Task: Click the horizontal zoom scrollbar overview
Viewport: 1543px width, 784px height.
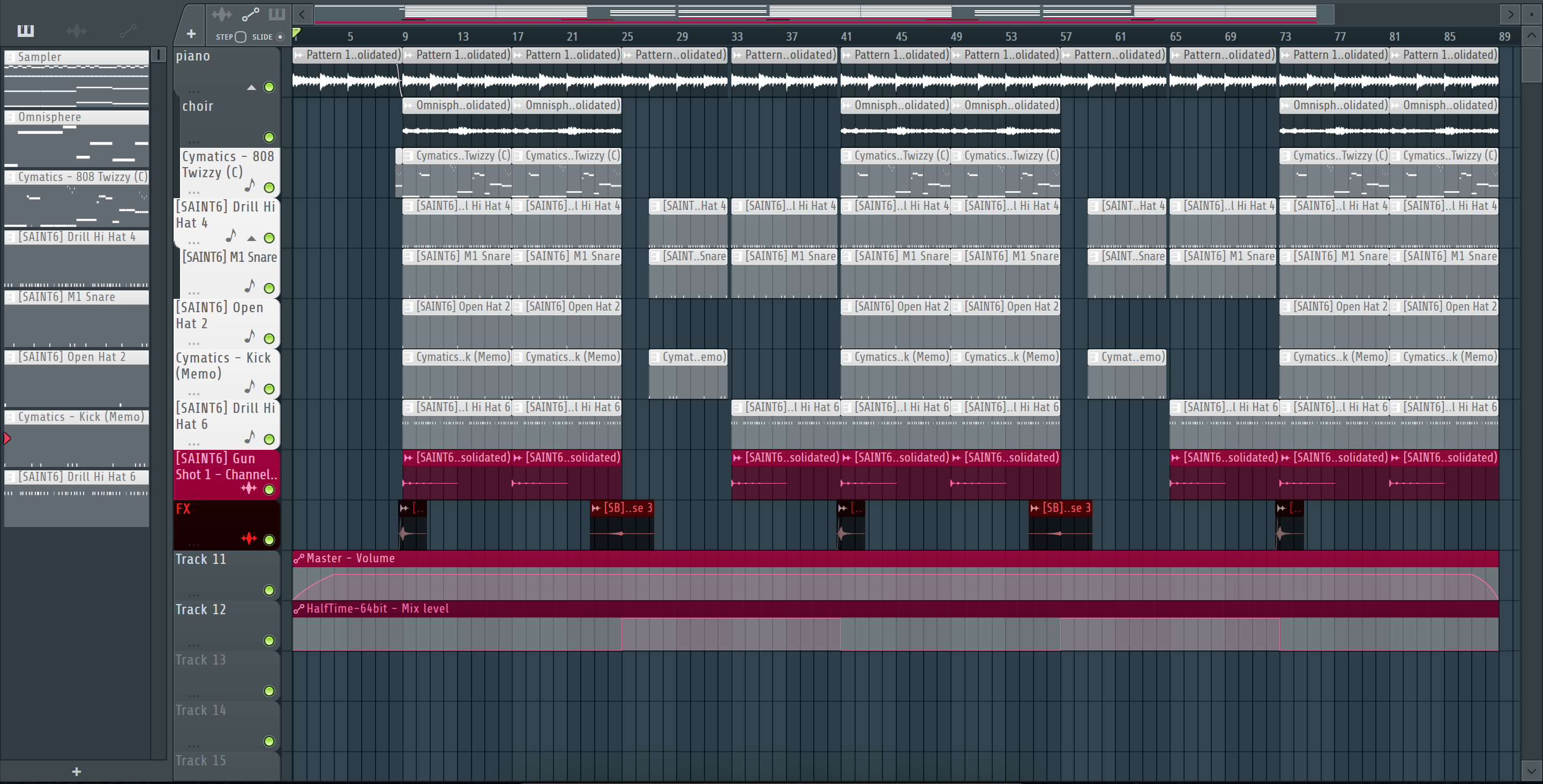Action: 823,14
